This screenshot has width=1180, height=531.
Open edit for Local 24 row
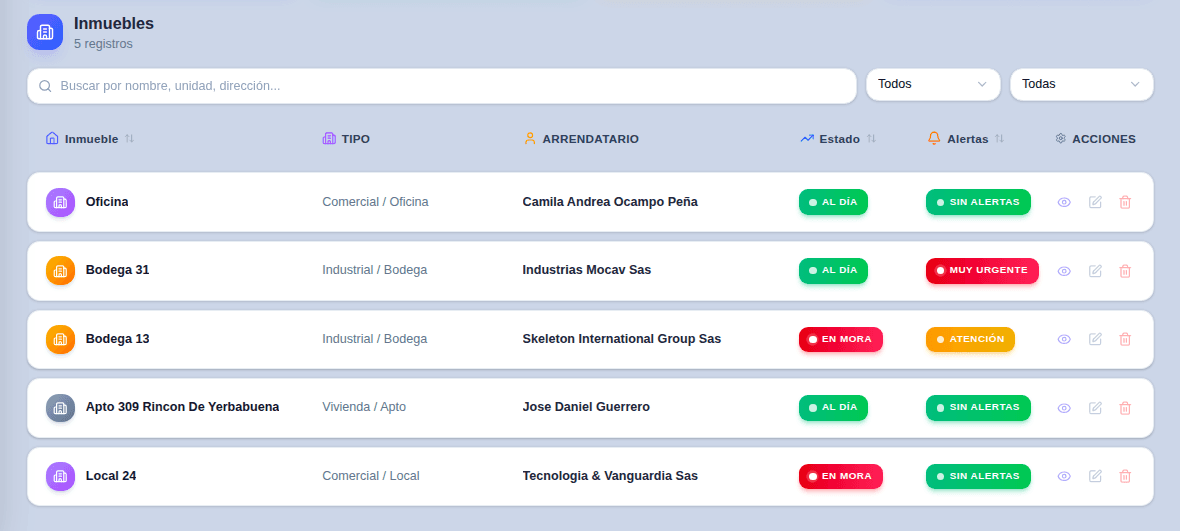click(1095, 476)
